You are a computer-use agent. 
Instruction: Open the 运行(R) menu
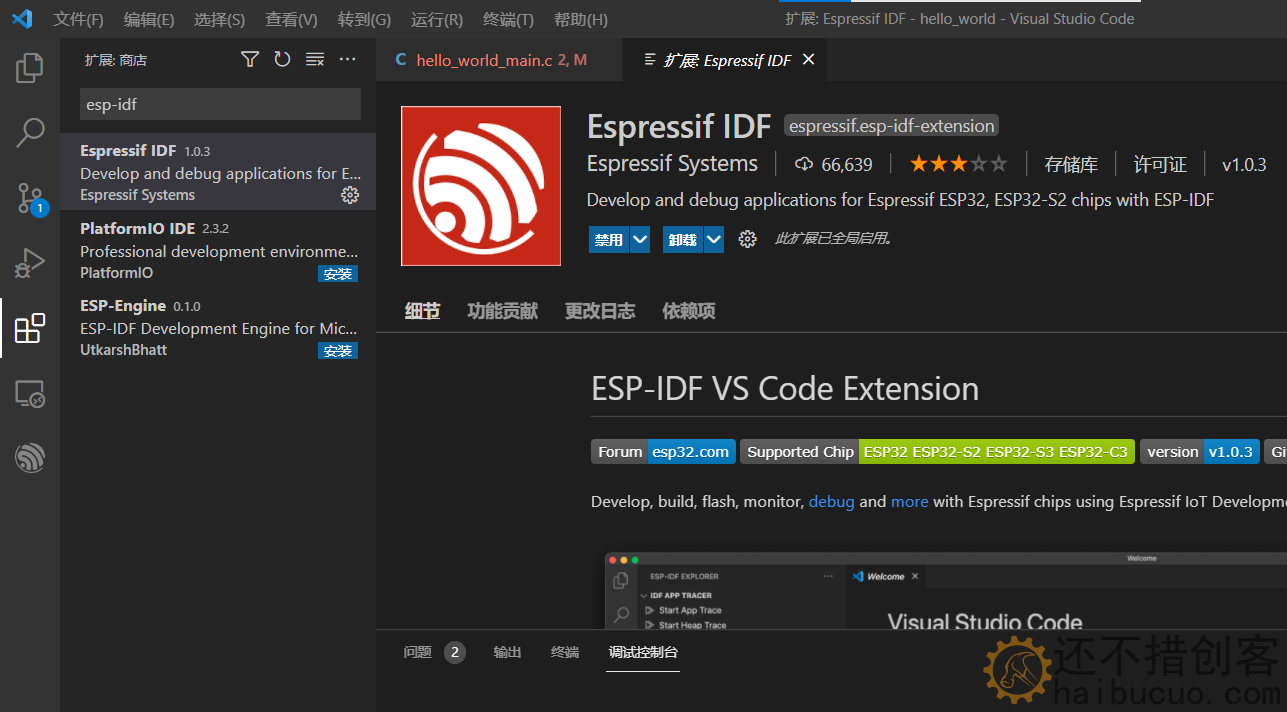pyautogui.click(x=437, y=19)
